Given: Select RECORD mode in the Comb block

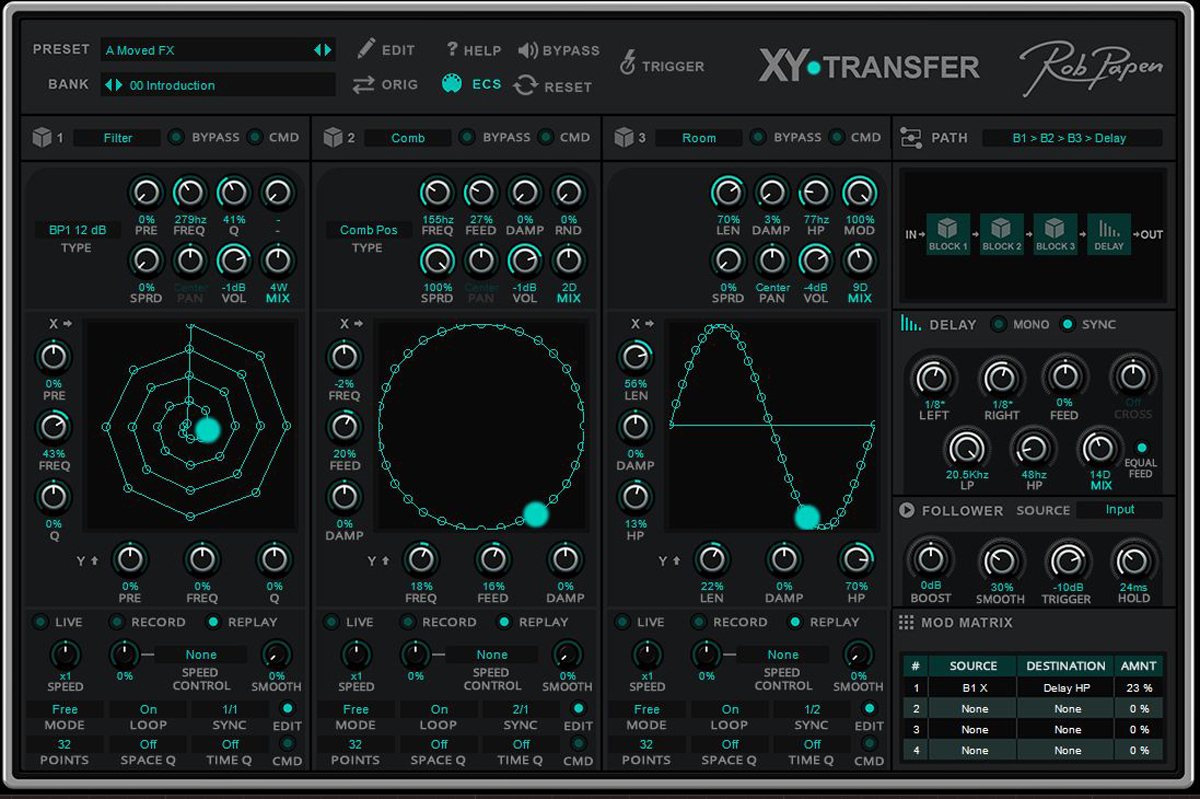Looking at the screenshot, I should pos(408,622).
